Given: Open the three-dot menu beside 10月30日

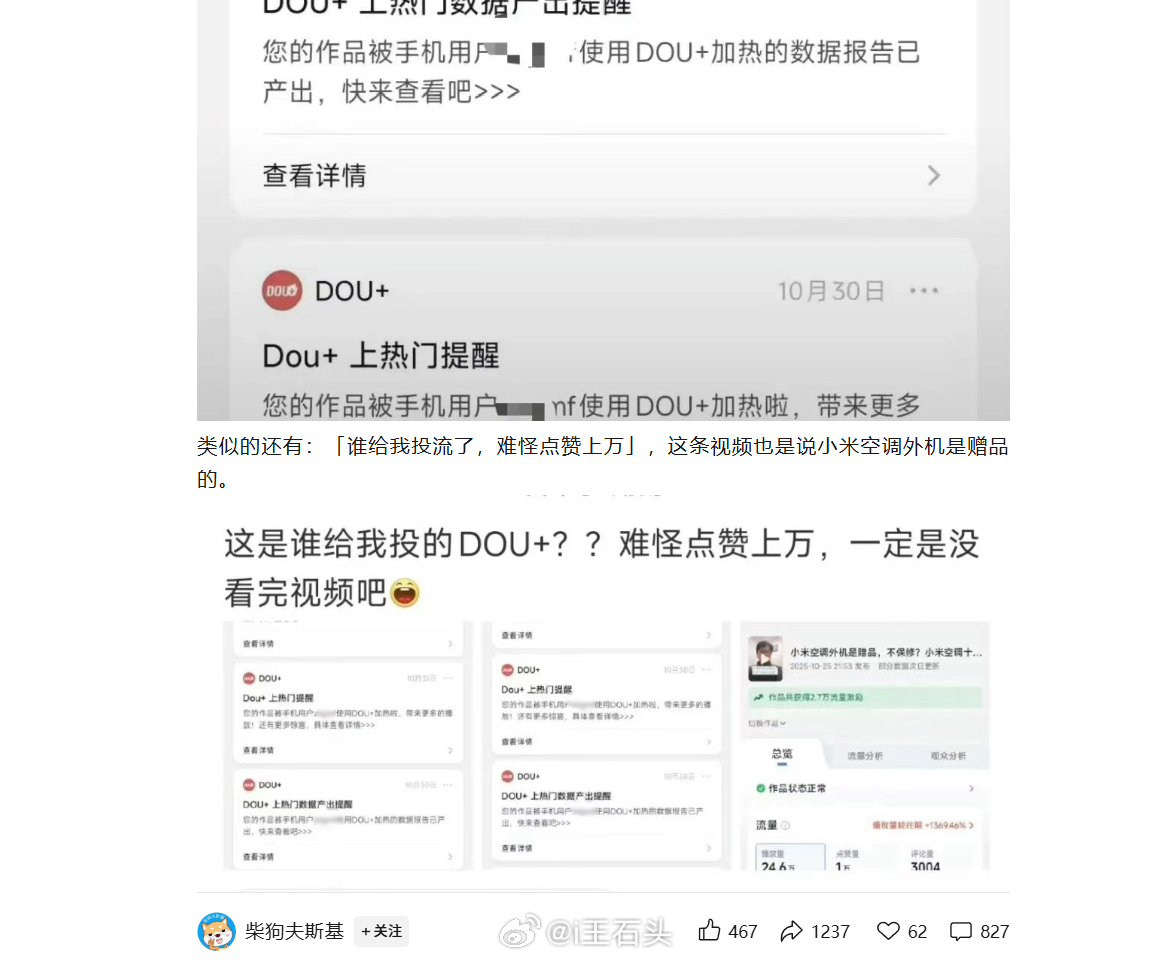Looking at the screenshot, I should pyautogui.click(x=923, y=291).
